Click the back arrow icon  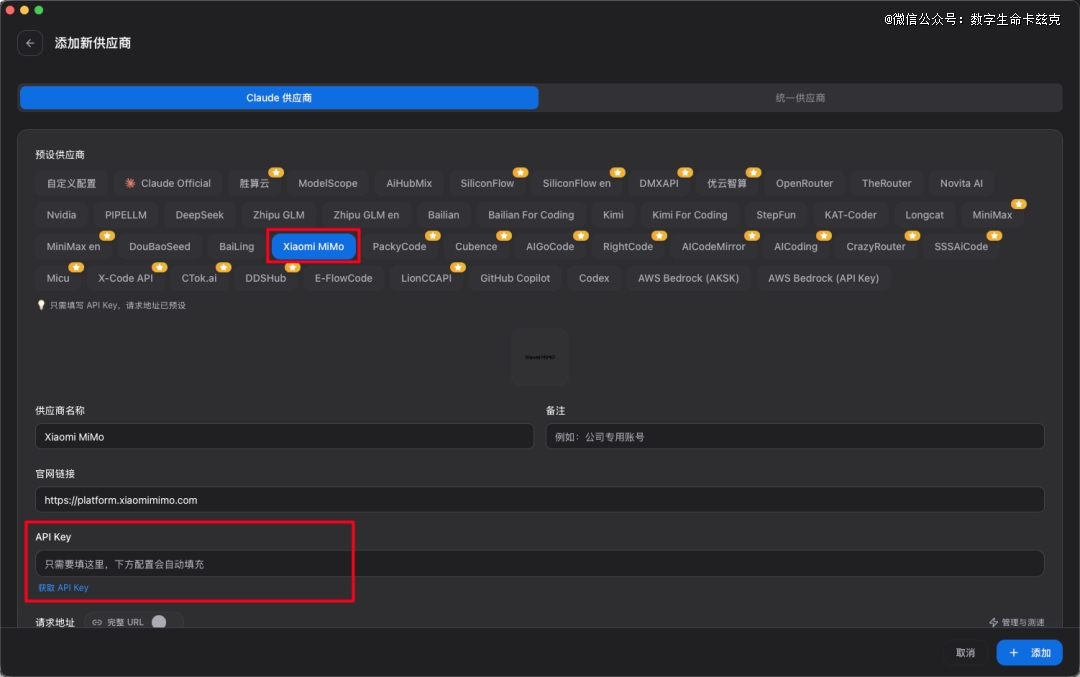(x=30, y=43)
